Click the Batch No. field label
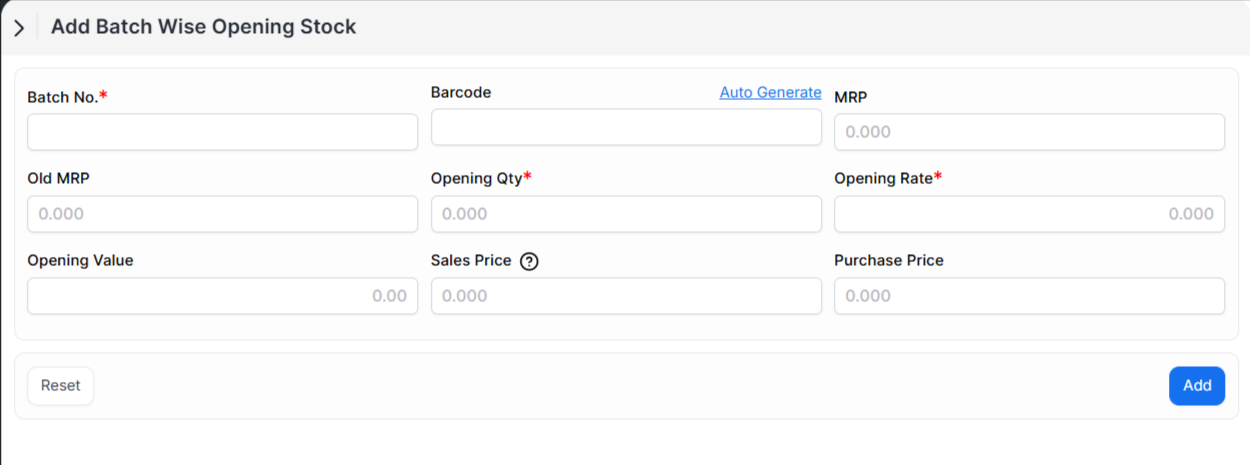 [x=63, y=97]
